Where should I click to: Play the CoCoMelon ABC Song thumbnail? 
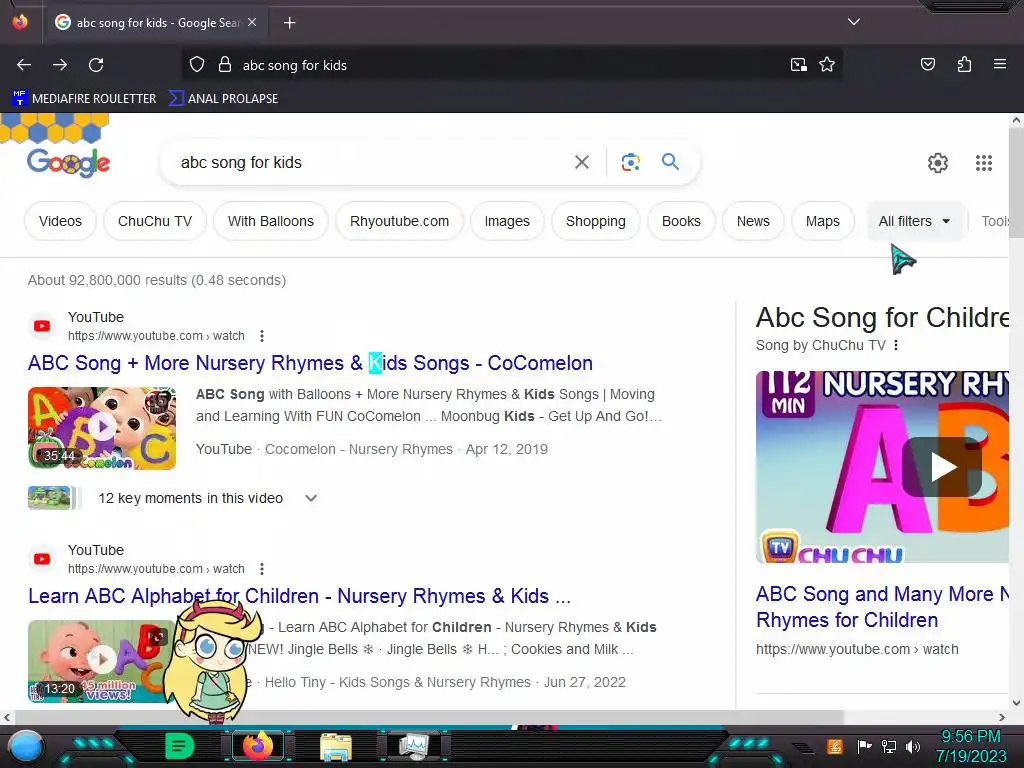102,428
